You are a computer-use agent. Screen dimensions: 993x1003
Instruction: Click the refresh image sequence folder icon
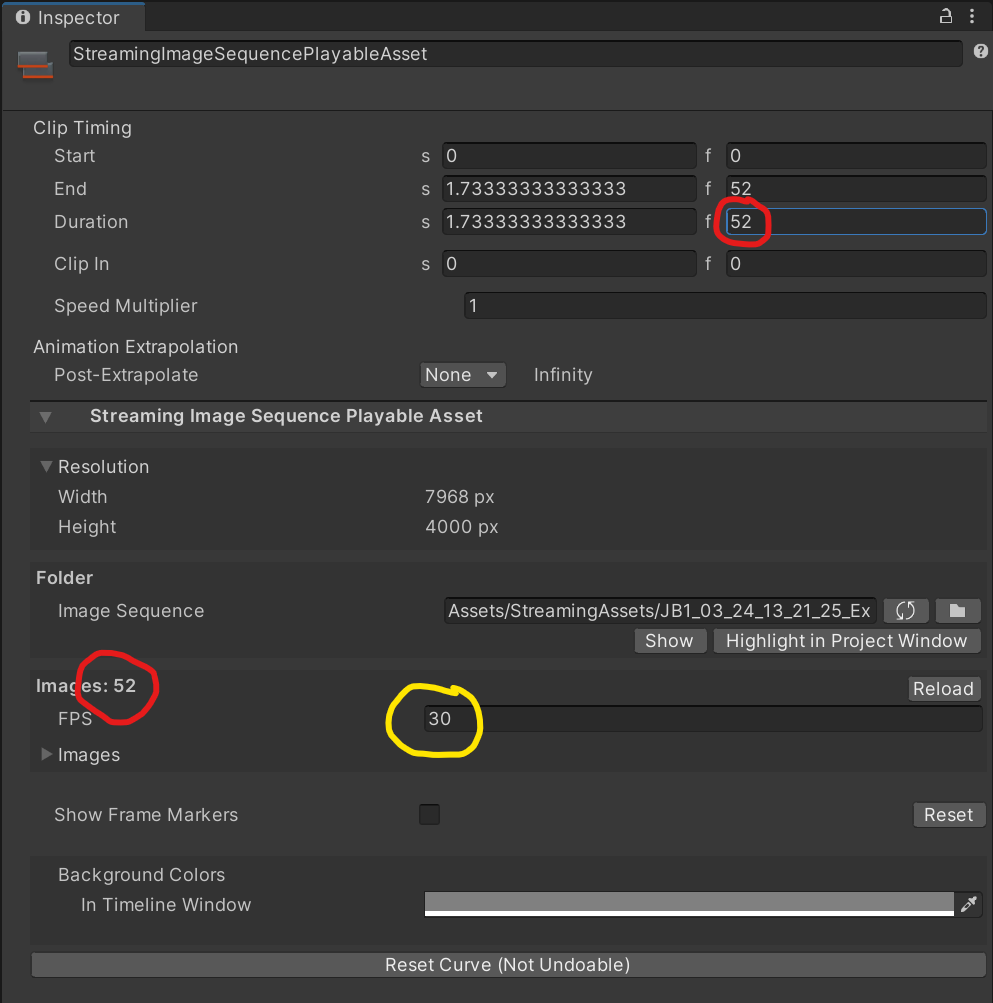click(x=906, y=611)
